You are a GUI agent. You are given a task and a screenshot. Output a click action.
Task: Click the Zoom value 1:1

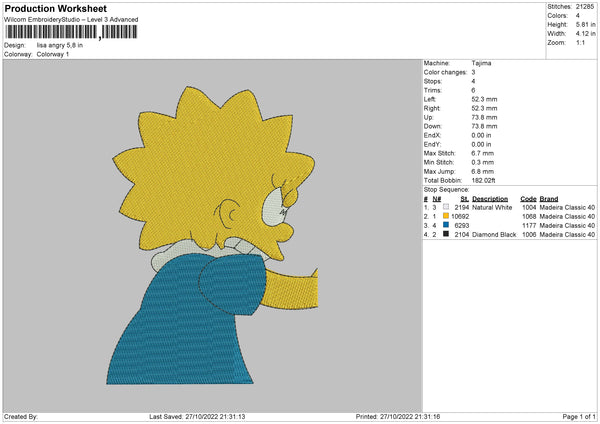[x=580, y=42]
